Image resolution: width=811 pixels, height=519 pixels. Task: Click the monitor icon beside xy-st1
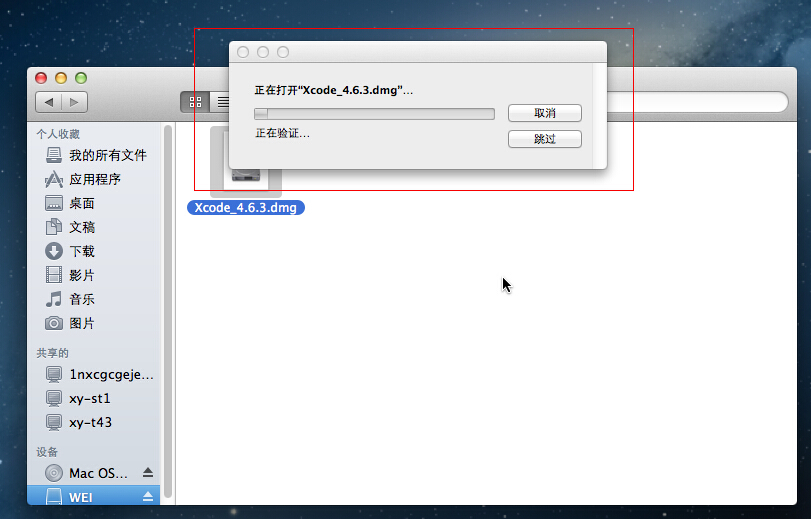click(54, 398)
